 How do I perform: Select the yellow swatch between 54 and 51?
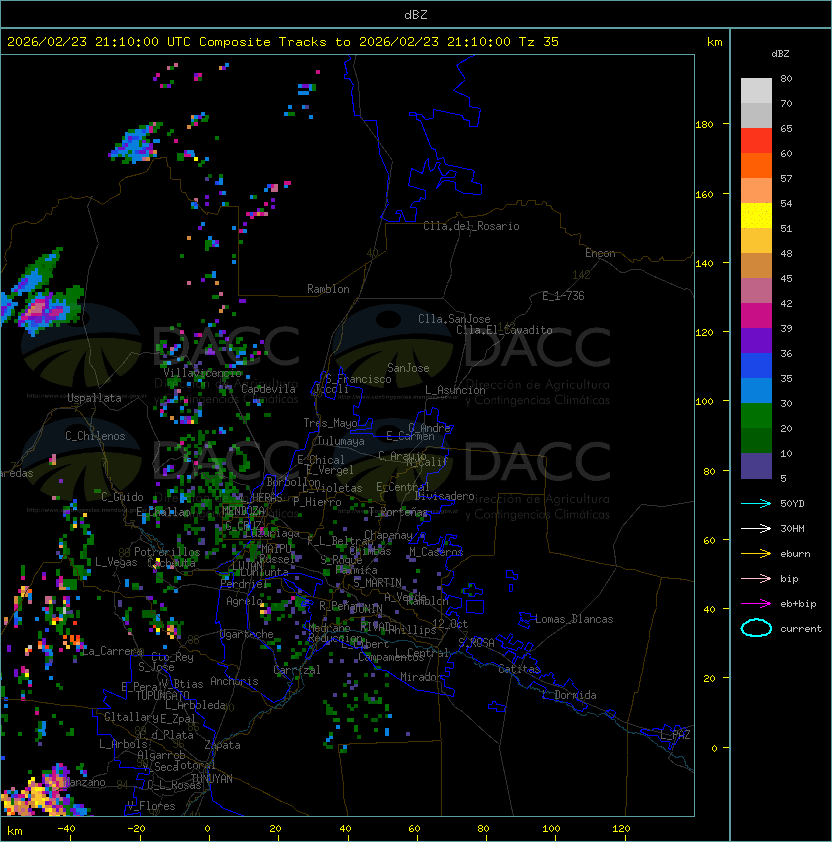point(756,216)
